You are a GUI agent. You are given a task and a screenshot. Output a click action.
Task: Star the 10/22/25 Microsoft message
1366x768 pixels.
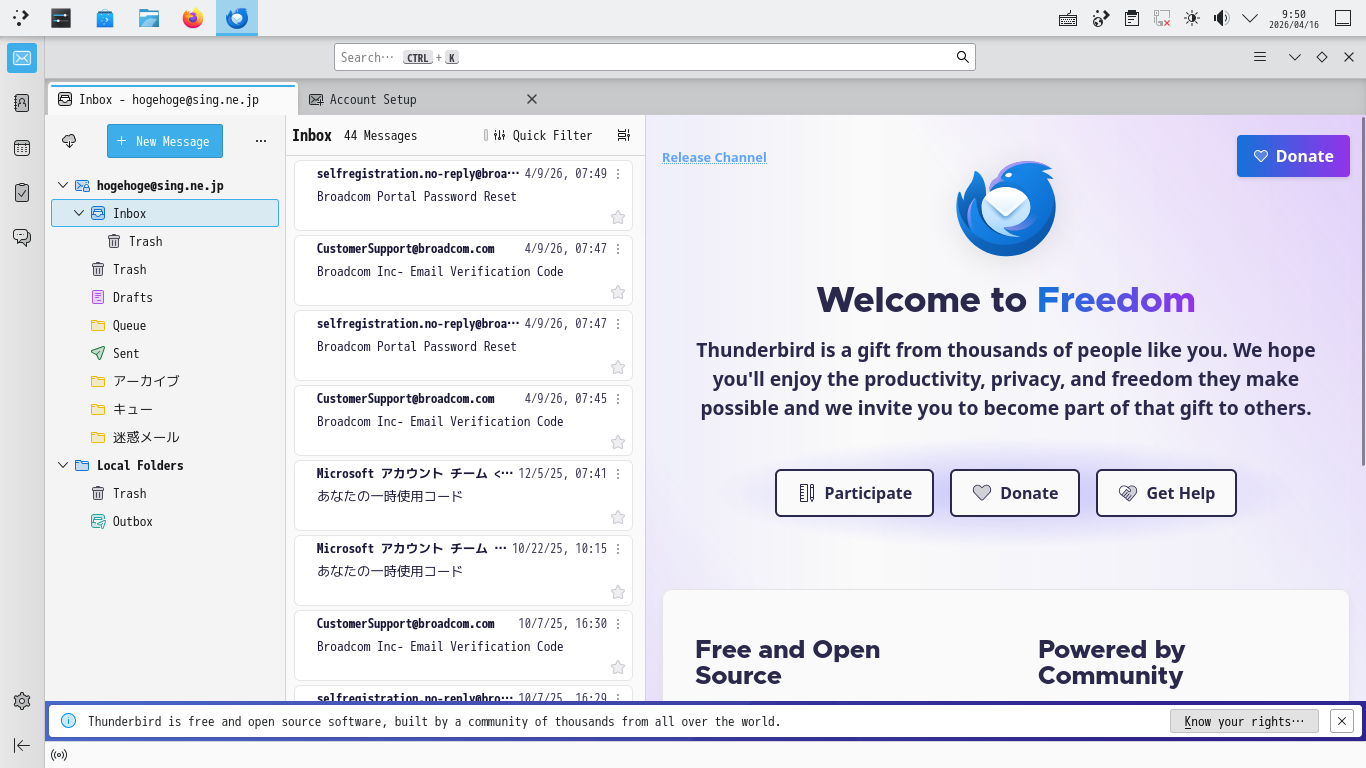tap(618, 592)
